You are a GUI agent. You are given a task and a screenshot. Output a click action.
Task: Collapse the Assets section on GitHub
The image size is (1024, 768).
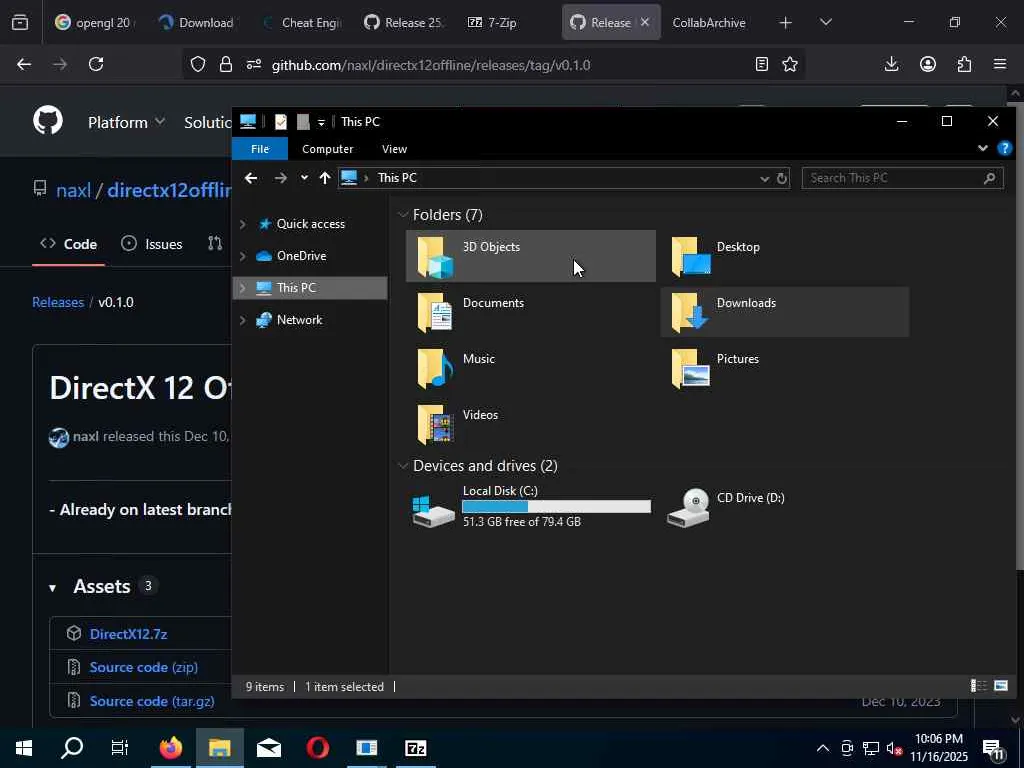coord(52,588)
